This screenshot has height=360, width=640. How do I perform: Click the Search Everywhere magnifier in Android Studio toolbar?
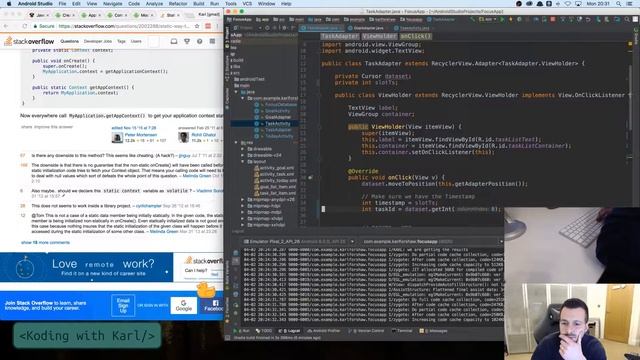point(627,19)
